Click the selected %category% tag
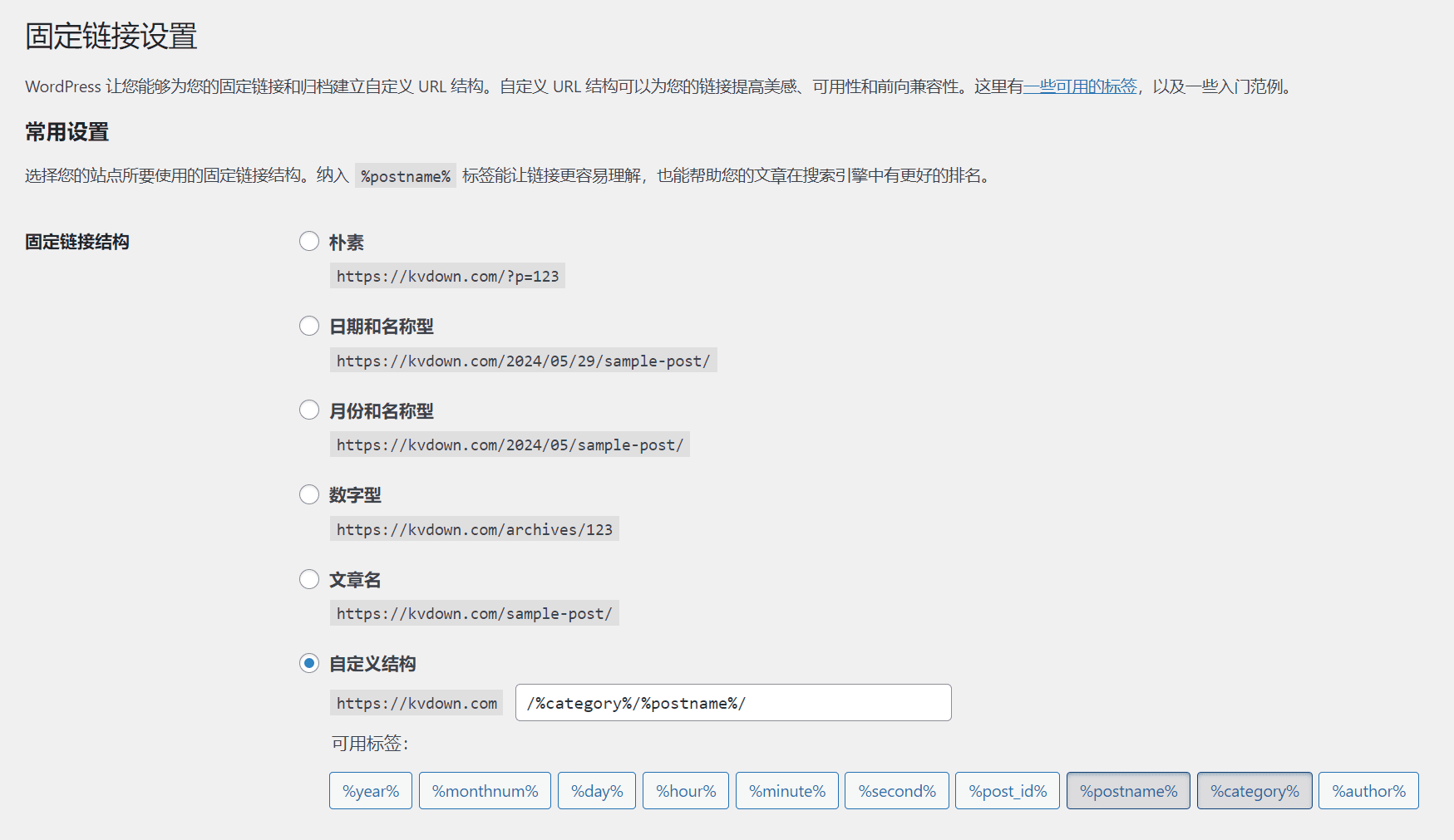This screenshot has height=840, width=1454. 1254,790
